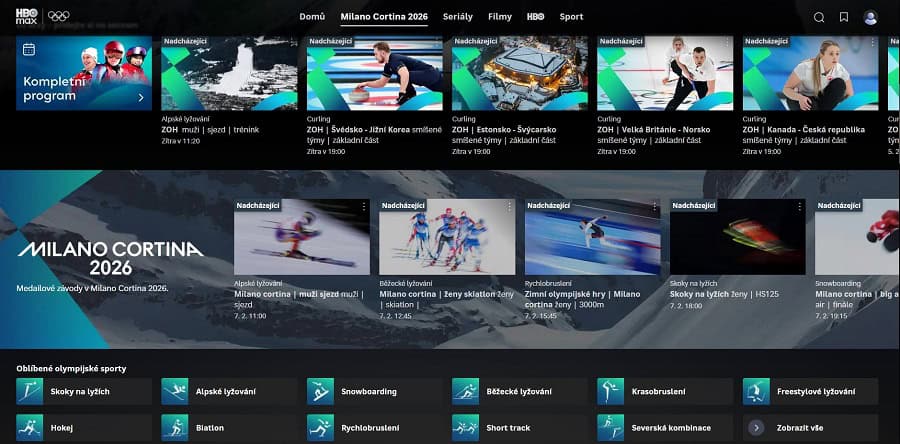
Task: Open the Skoky na lyžích sport label
Action: [x=80, y=392]
